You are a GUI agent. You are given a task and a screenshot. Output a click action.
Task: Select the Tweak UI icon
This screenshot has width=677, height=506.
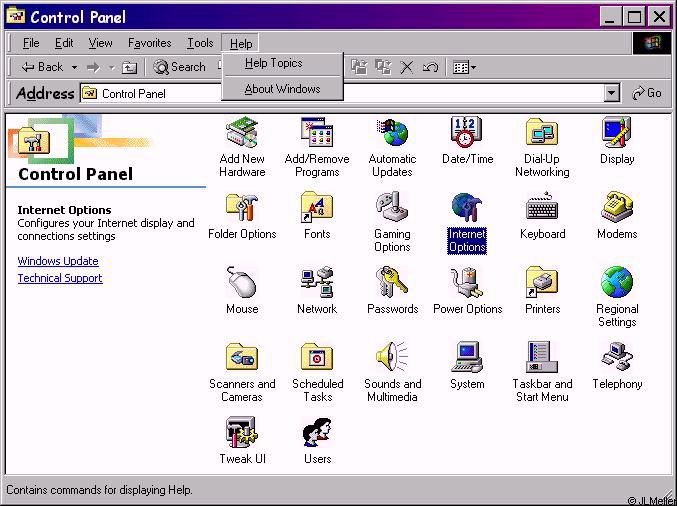(242, 433)
